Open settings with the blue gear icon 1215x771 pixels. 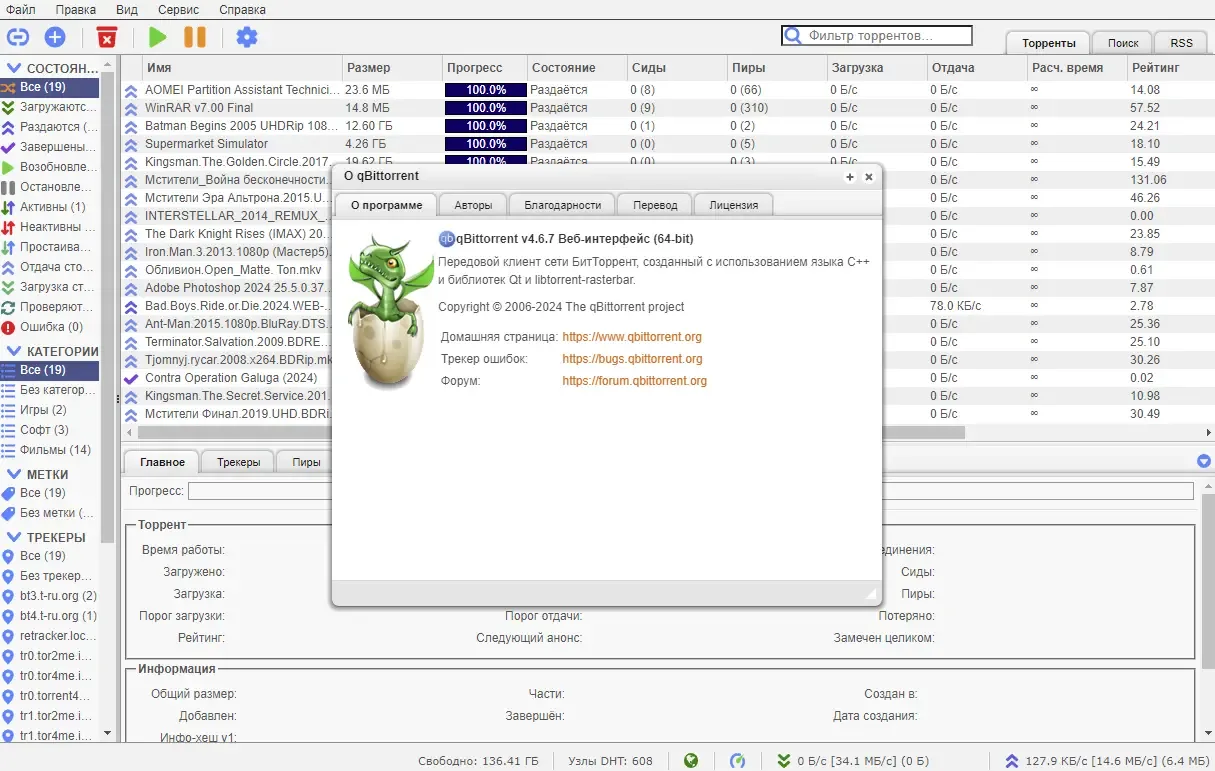246,37
